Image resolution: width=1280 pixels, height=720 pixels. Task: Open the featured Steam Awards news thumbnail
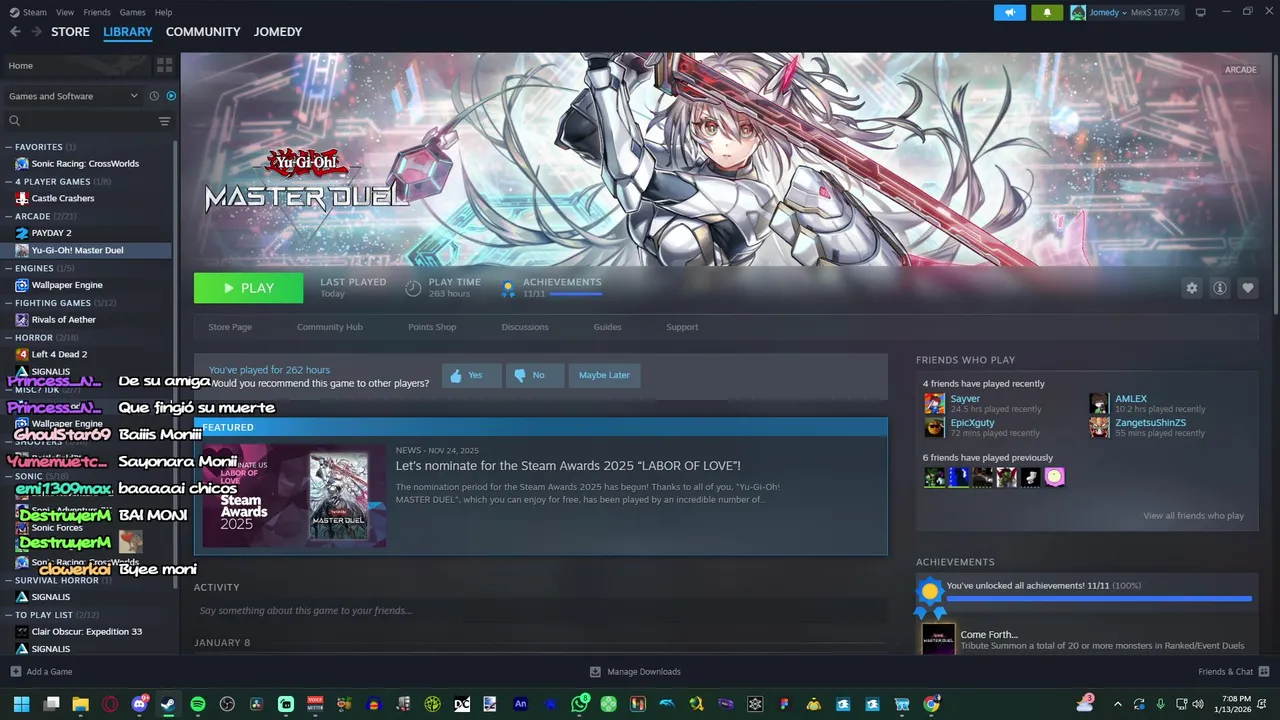point(294,496)
